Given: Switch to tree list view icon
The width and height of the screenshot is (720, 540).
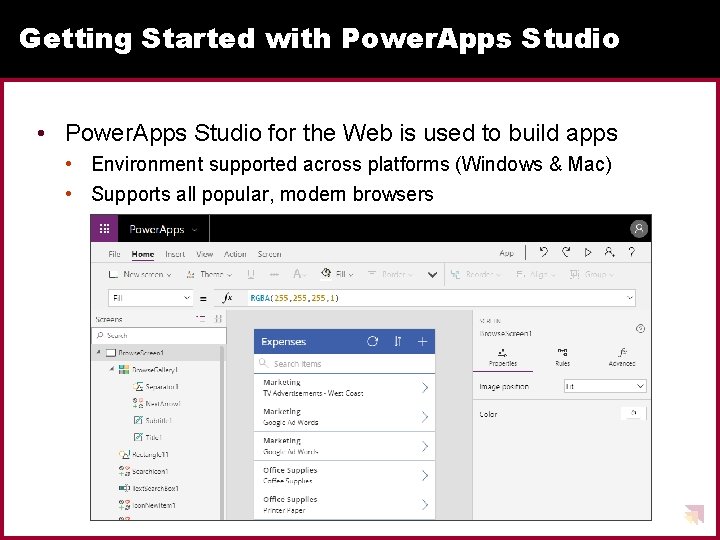Looking at the screenshot, I should tap(201, 319).
